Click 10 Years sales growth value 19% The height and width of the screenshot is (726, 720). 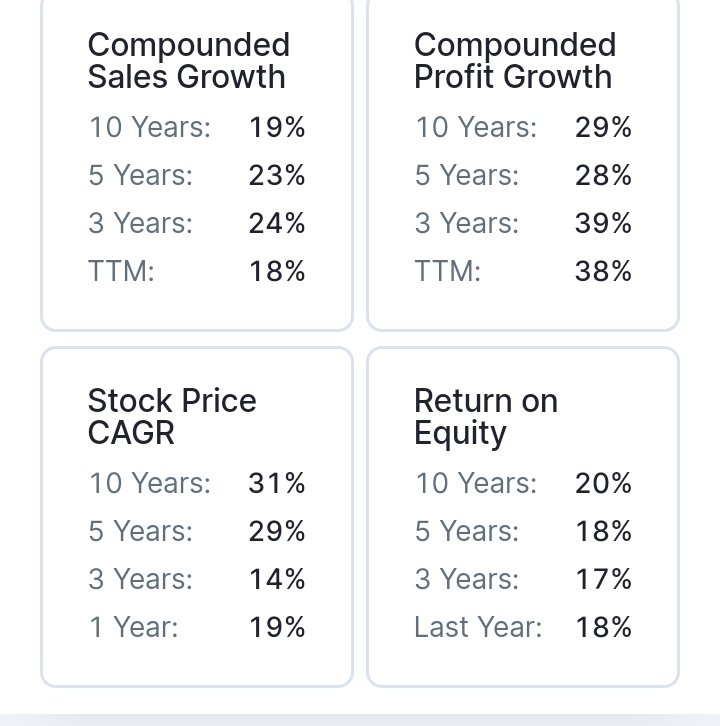(277, 128)
